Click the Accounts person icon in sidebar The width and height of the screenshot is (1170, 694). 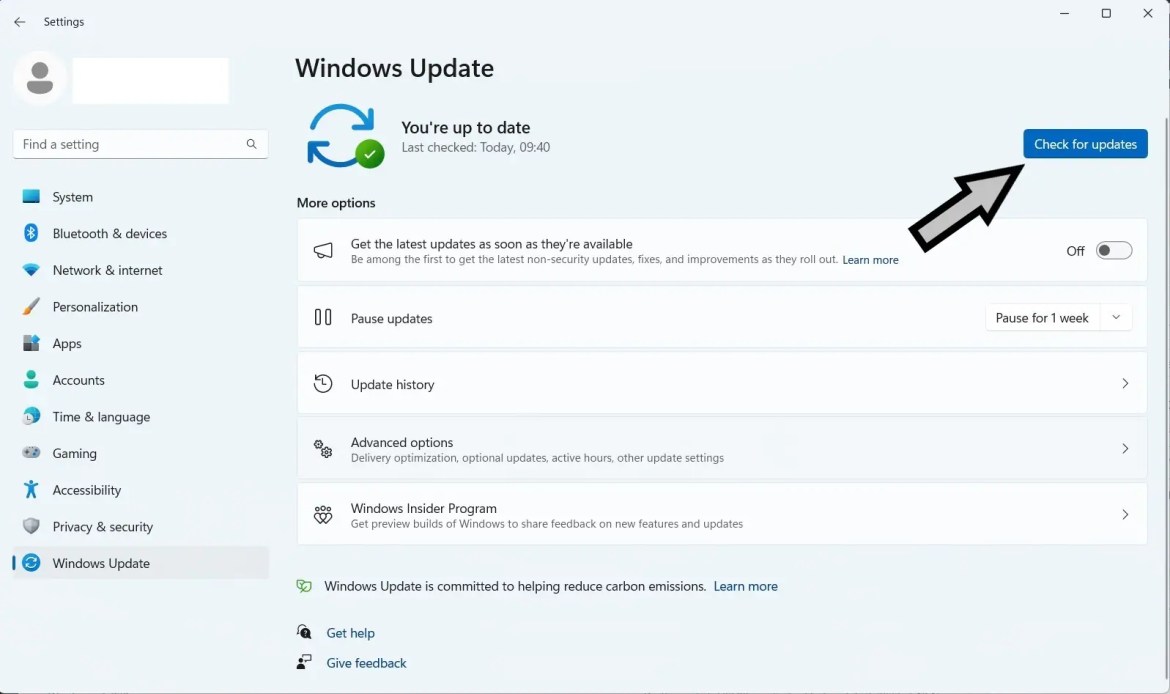(31, 379)
